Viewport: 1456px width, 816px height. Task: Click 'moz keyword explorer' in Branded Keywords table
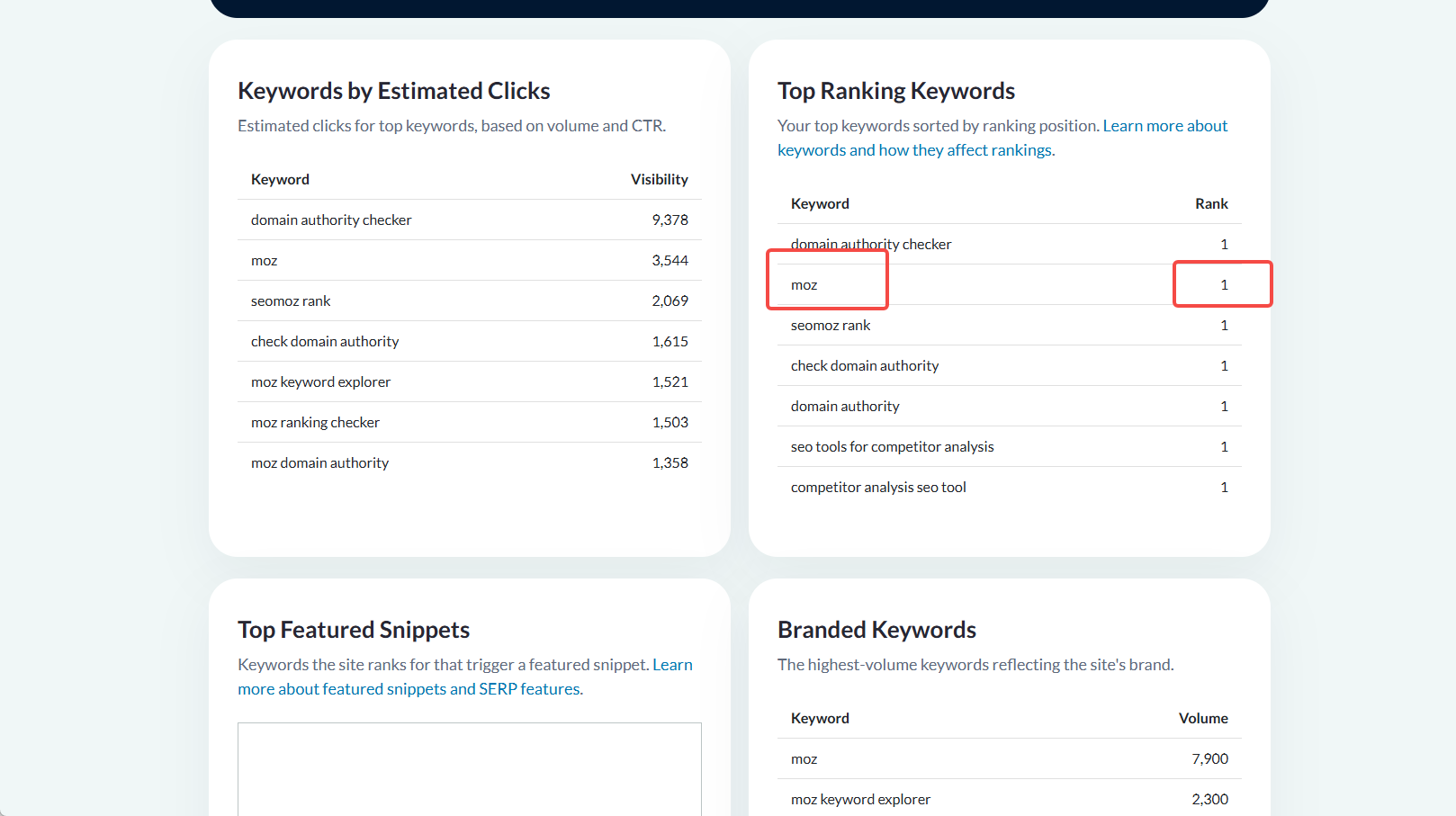coord(860,800)
